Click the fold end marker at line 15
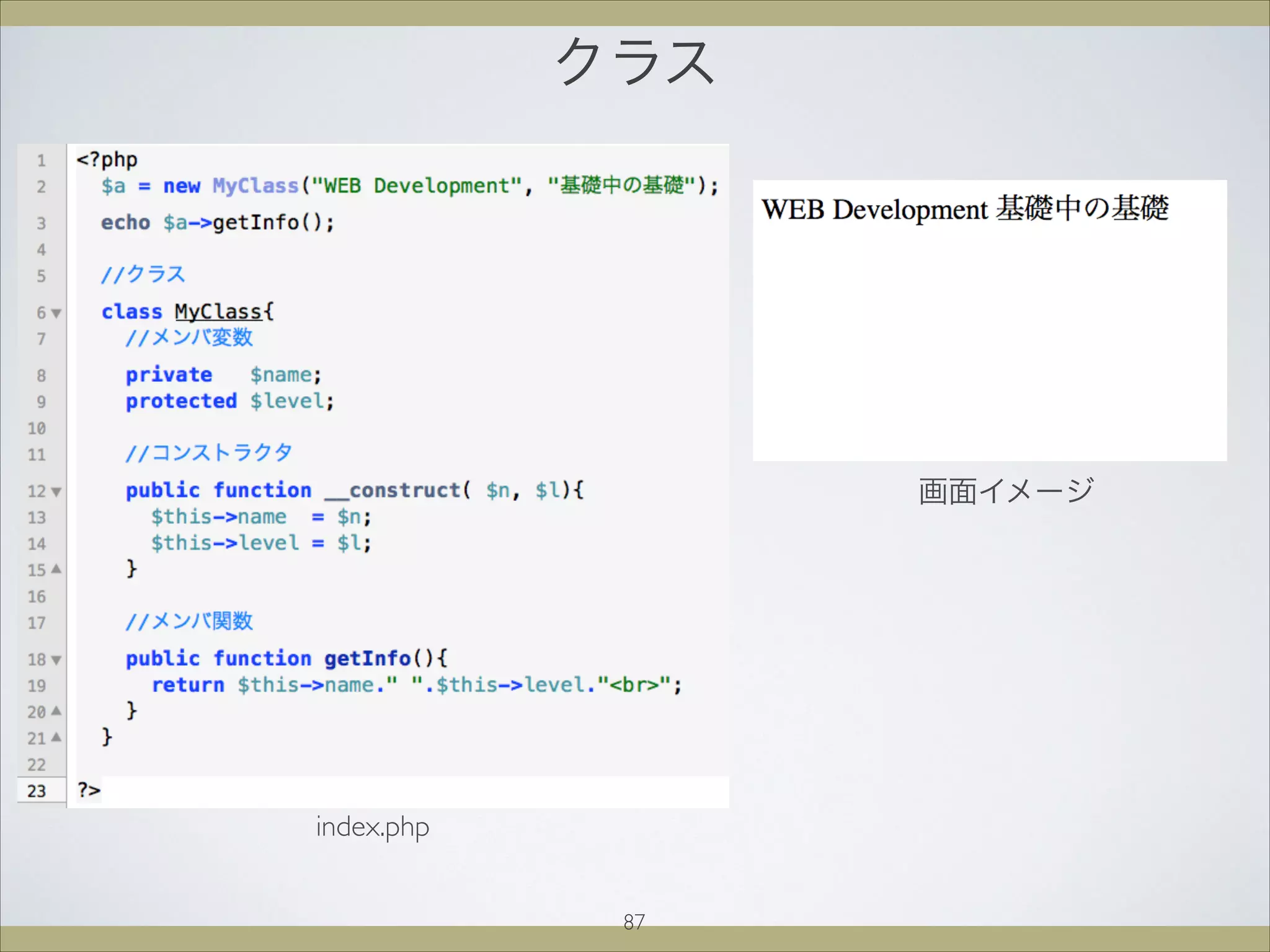The image size is (1270, 952). tap(56, 568)
